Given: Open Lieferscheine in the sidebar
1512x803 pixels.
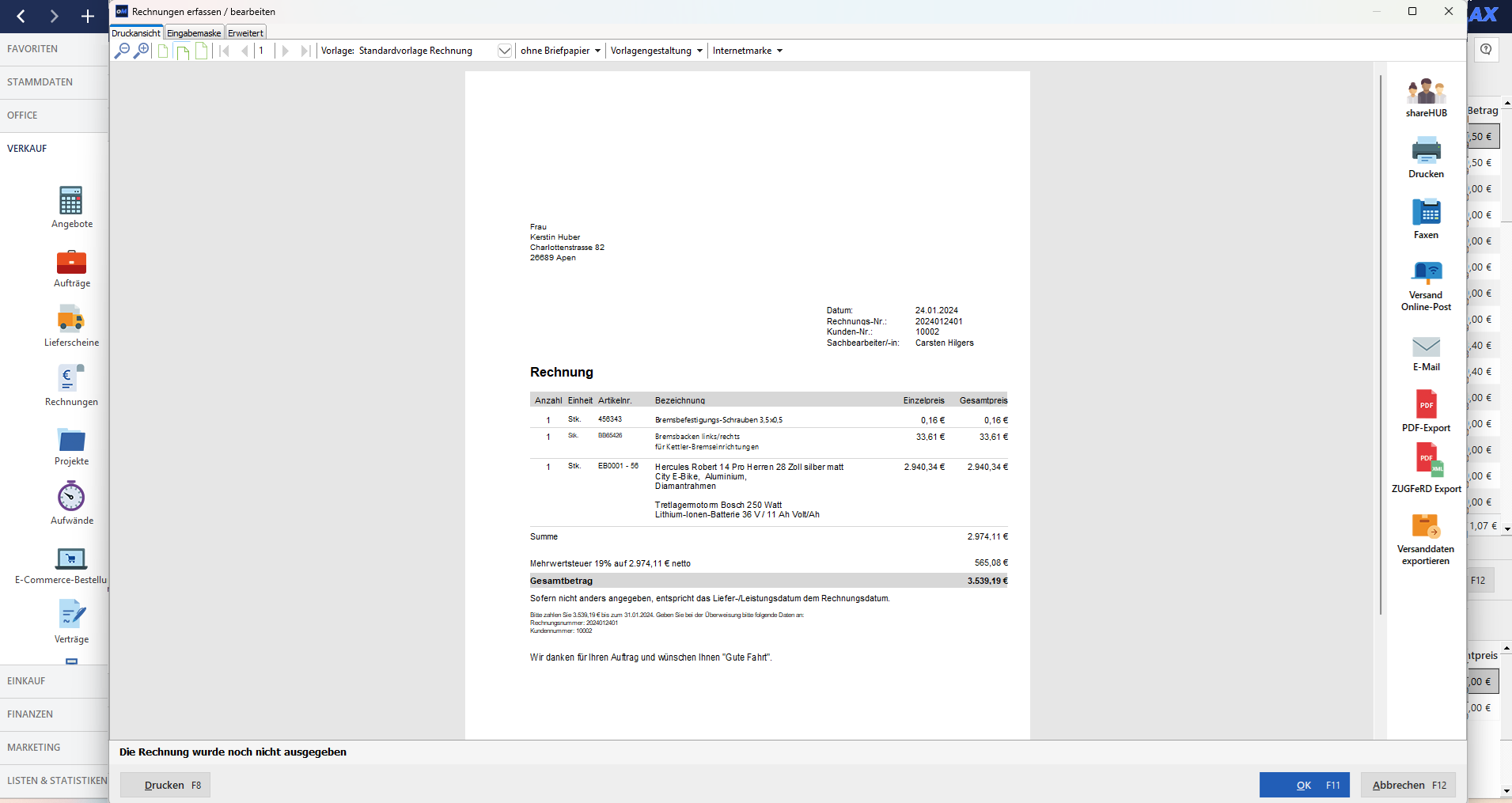Looking at the screenshot, I should point(71,326).
